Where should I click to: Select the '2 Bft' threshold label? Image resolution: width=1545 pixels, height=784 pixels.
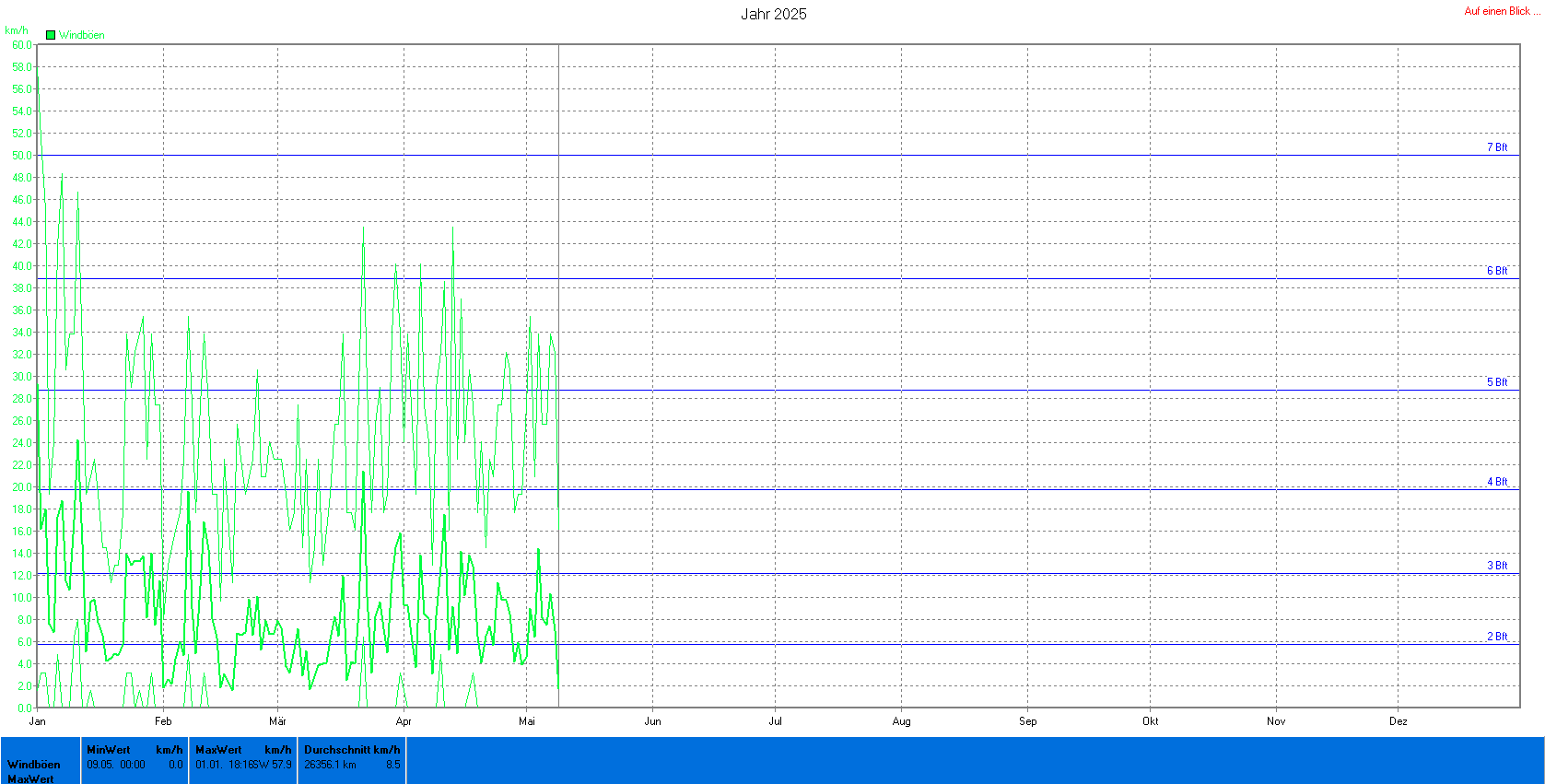[1497, 637]
